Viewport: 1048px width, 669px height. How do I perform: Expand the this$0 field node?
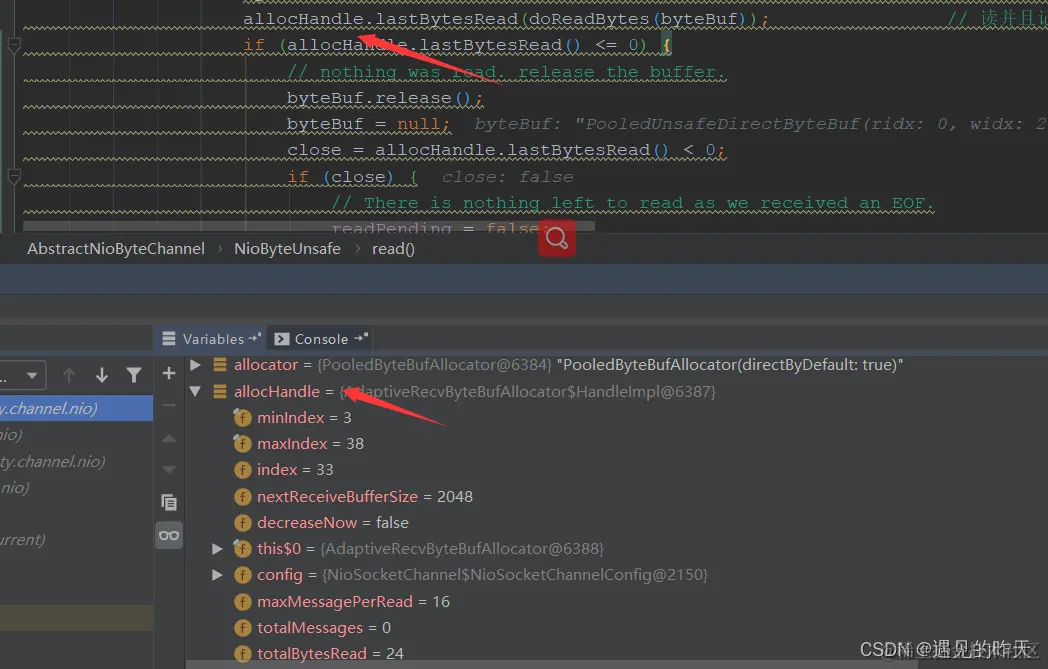click(x=217, y=549)
